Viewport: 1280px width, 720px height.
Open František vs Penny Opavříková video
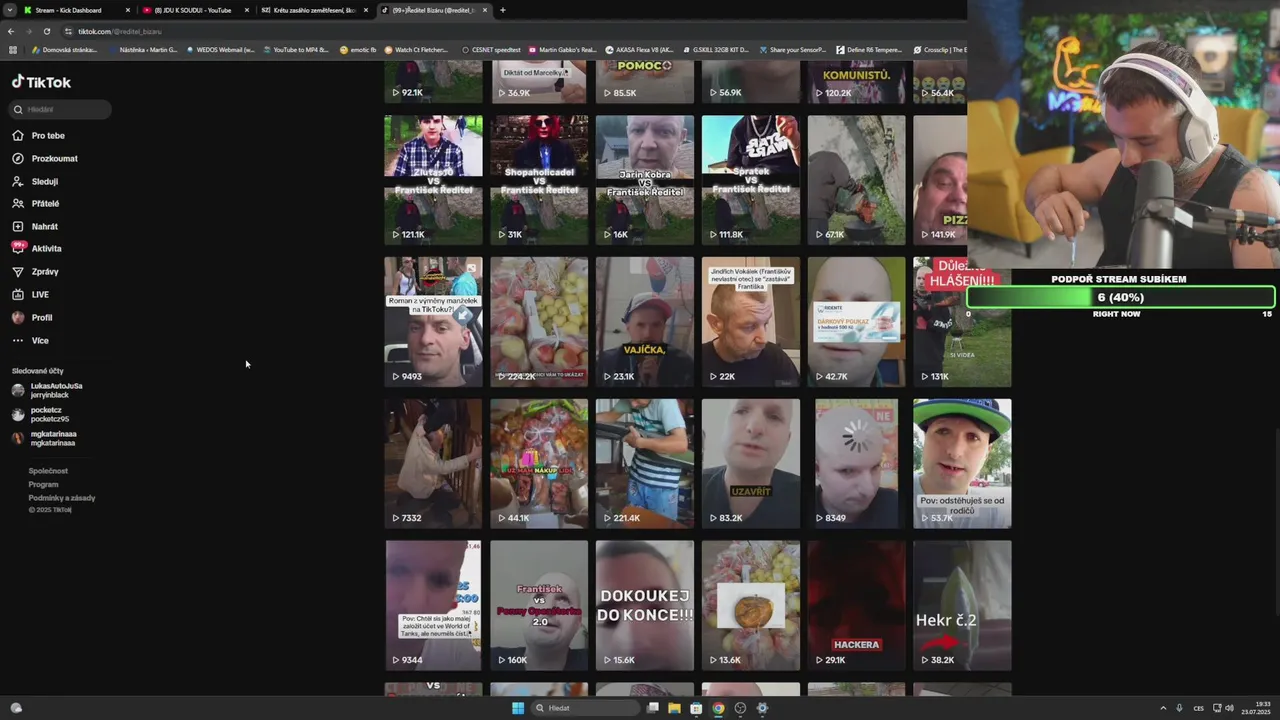click(x=539, y=605)
